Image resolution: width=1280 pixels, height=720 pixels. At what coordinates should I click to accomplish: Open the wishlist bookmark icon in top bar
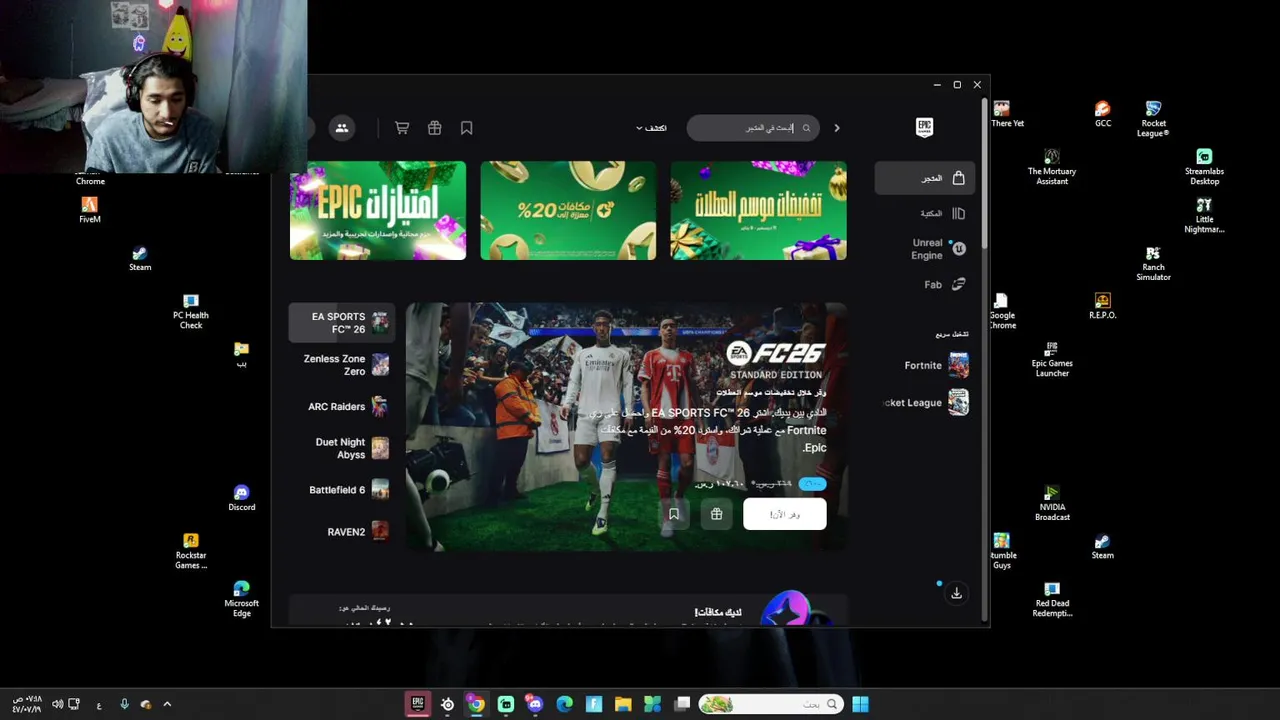pyautogui.click(x=466, y=128)
